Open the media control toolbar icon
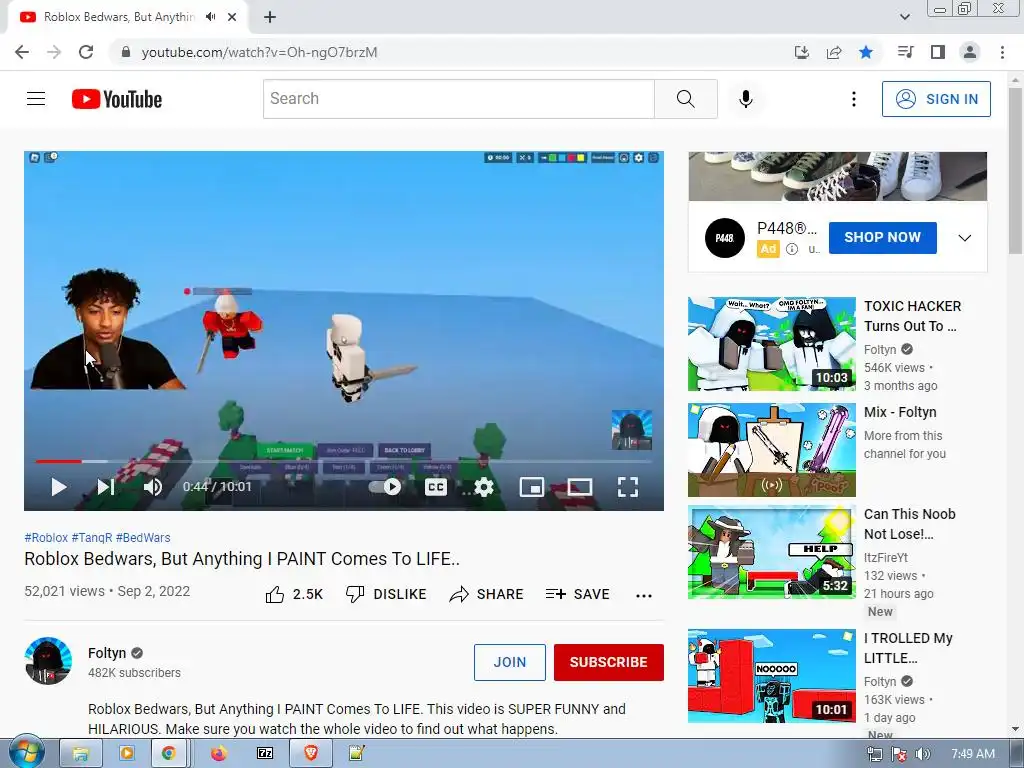 (905, 52)
